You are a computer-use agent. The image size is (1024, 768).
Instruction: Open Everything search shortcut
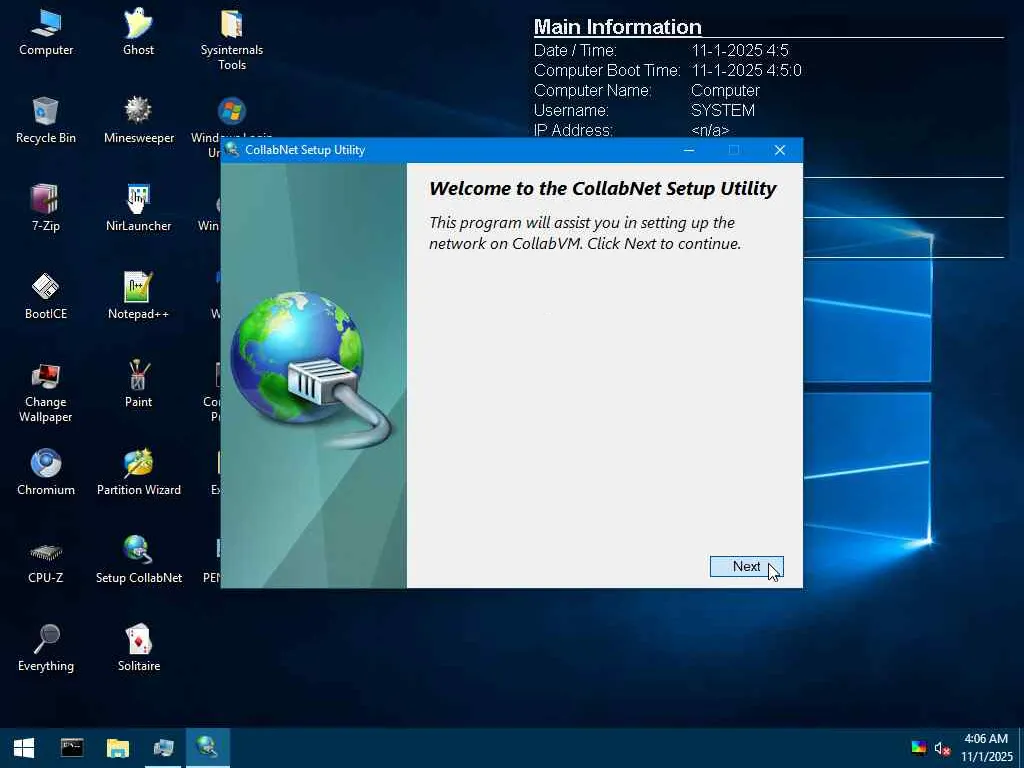[46, 648]
